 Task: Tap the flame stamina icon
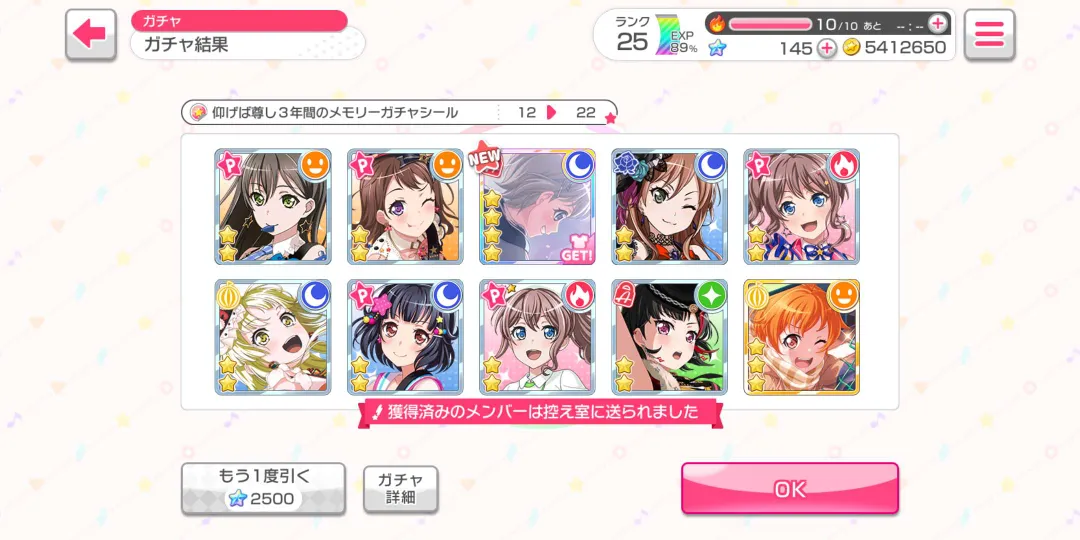tap(717, 24)
